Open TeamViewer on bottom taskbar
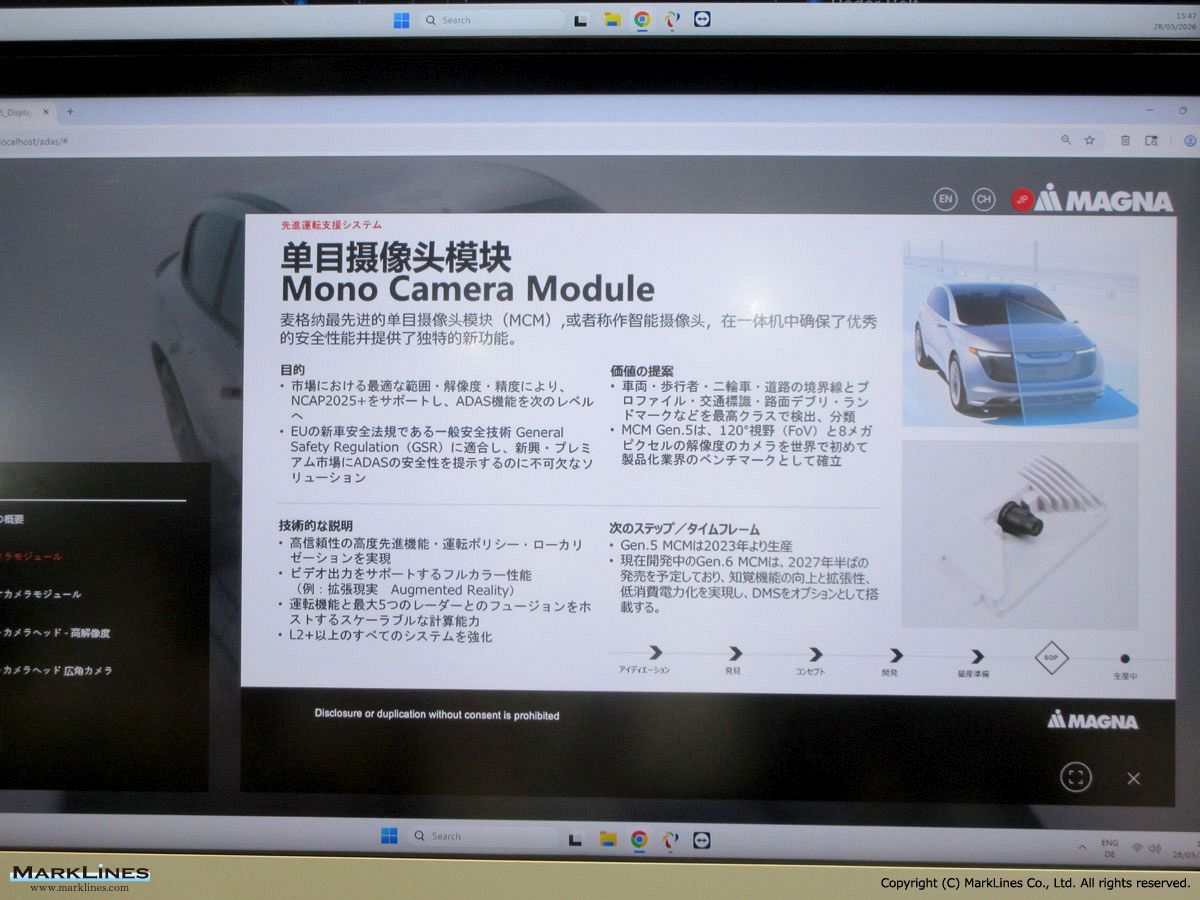Viewport: 1200px width, 900px height. pos(702,841)
